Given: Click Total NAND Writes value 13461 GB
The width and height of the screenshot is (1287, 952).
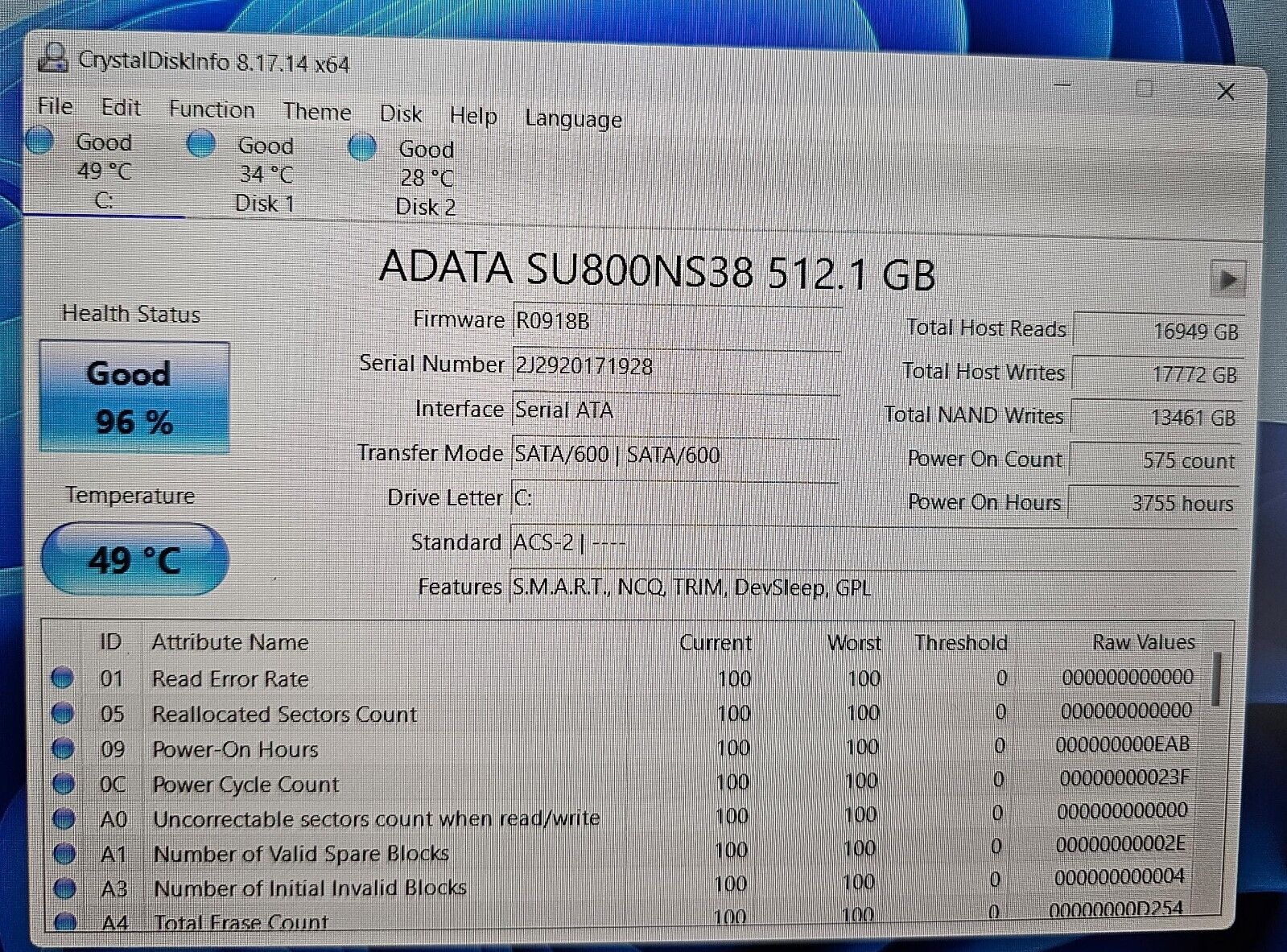Looking at the screenshot, I should 1156,417.
